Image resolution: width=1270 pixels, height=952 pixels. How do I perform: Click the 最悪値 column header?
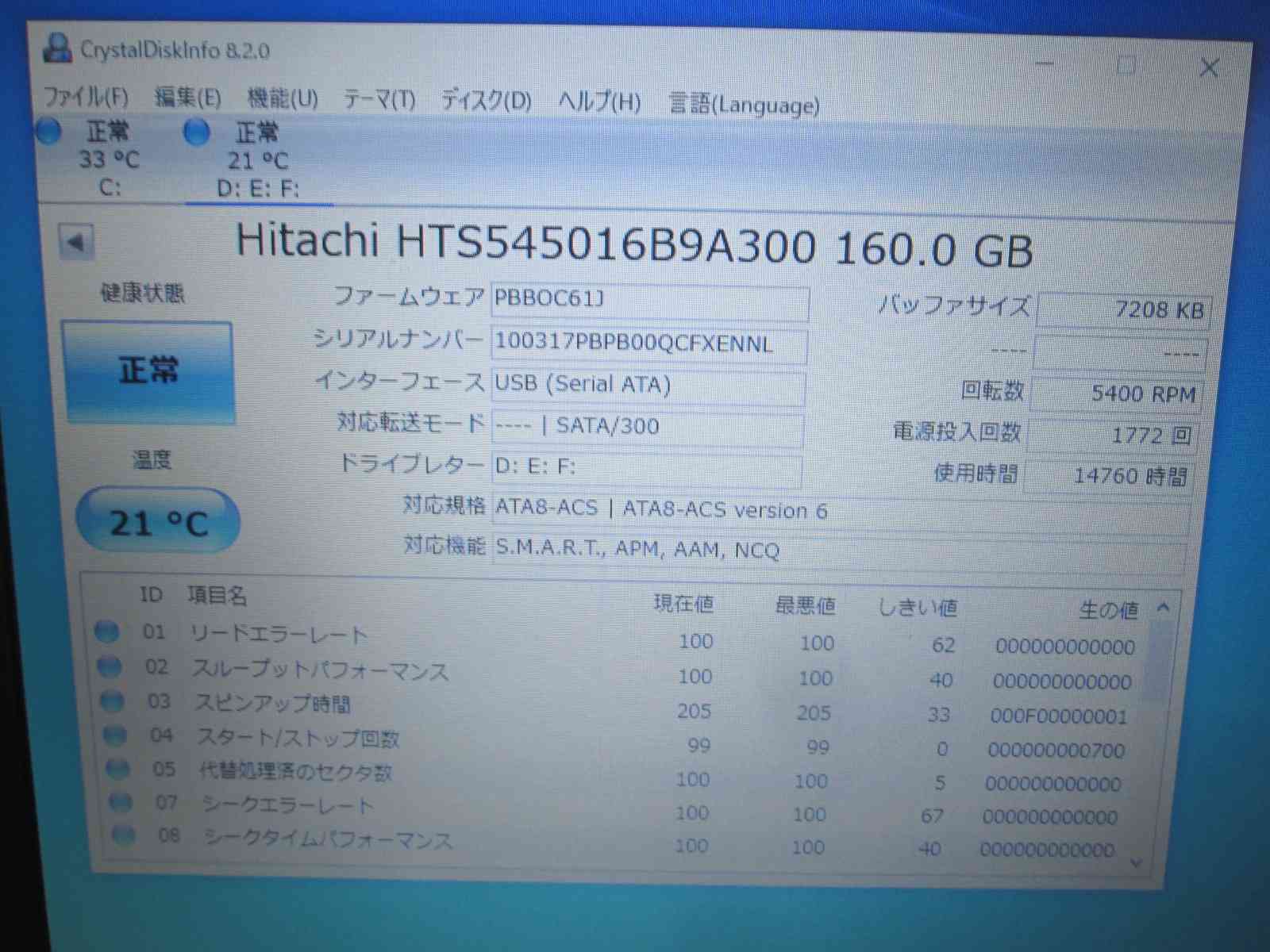[x=805, y=607]
